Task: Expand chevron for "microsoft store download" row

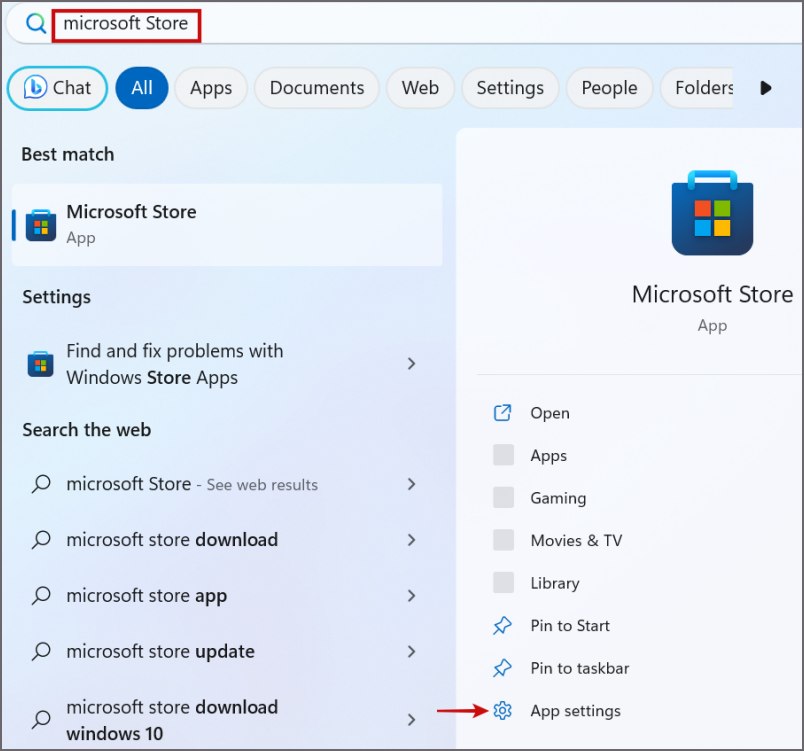Action: click(x=411, y=540)
